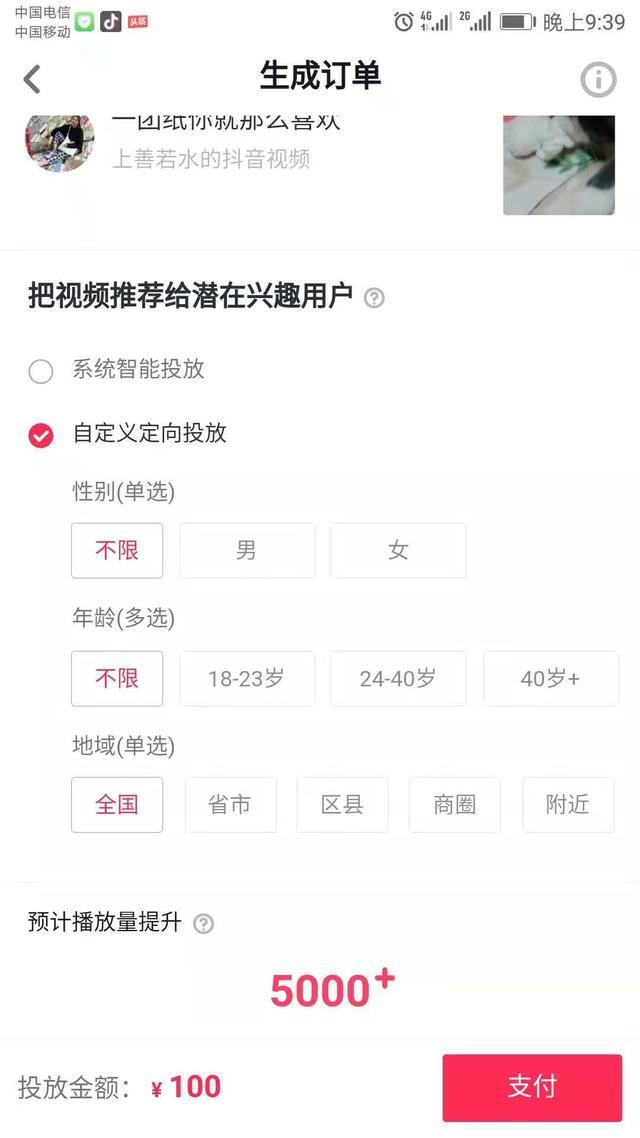The width and height of the screenshot is (640, 1138).
Task: Choose 省市 region option
Action: tap(231, 805)
